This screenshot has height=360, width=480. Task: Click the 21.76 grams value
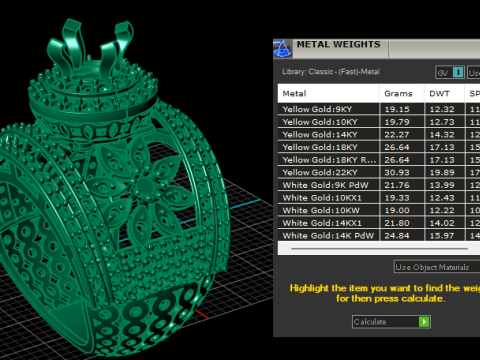tap(397, 185)
